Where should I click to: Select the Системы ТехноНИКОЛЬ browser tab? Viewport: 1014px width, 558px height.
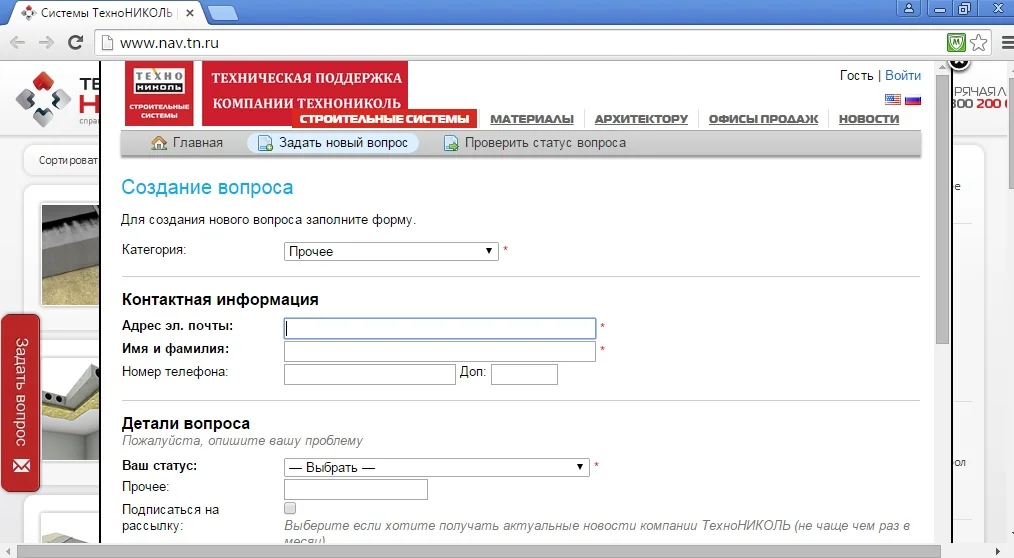click(107, 12)
